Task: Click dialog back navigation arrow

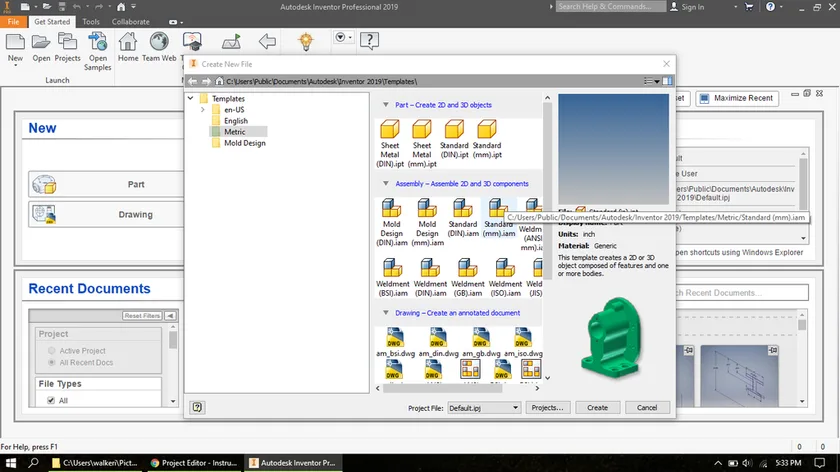Action: tap(192, 81)
